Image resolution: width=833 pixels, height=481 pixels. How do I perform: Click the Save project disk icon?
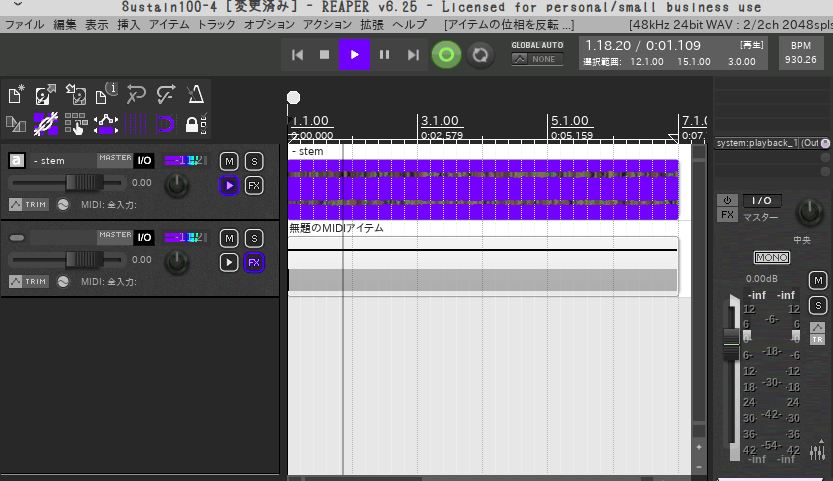tap(76, 95)
